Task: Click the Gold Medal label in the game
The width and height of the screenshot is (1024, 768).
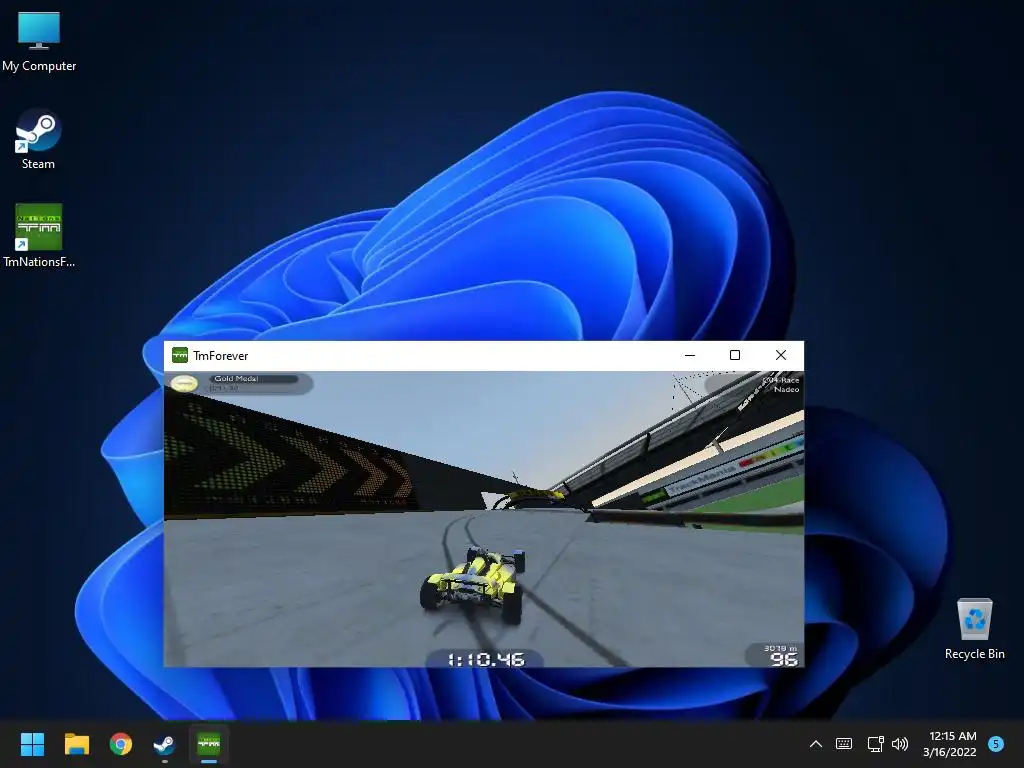Action: pos(236,379)
